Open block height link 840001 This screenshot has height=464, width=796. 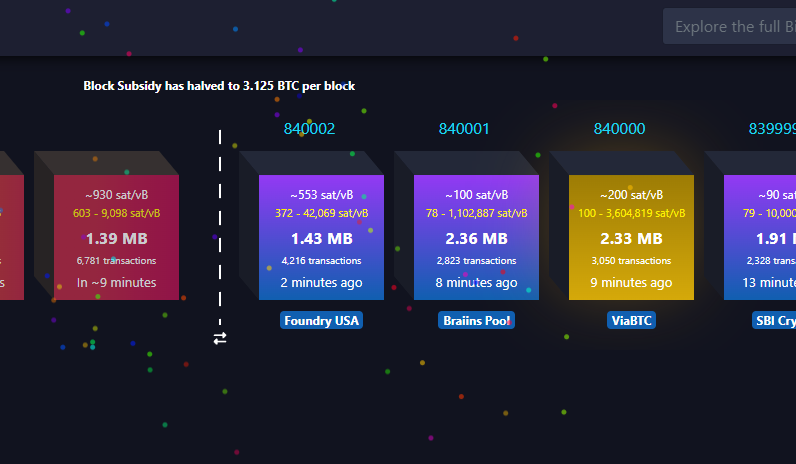pyautogui.click(x=464, y=129)
